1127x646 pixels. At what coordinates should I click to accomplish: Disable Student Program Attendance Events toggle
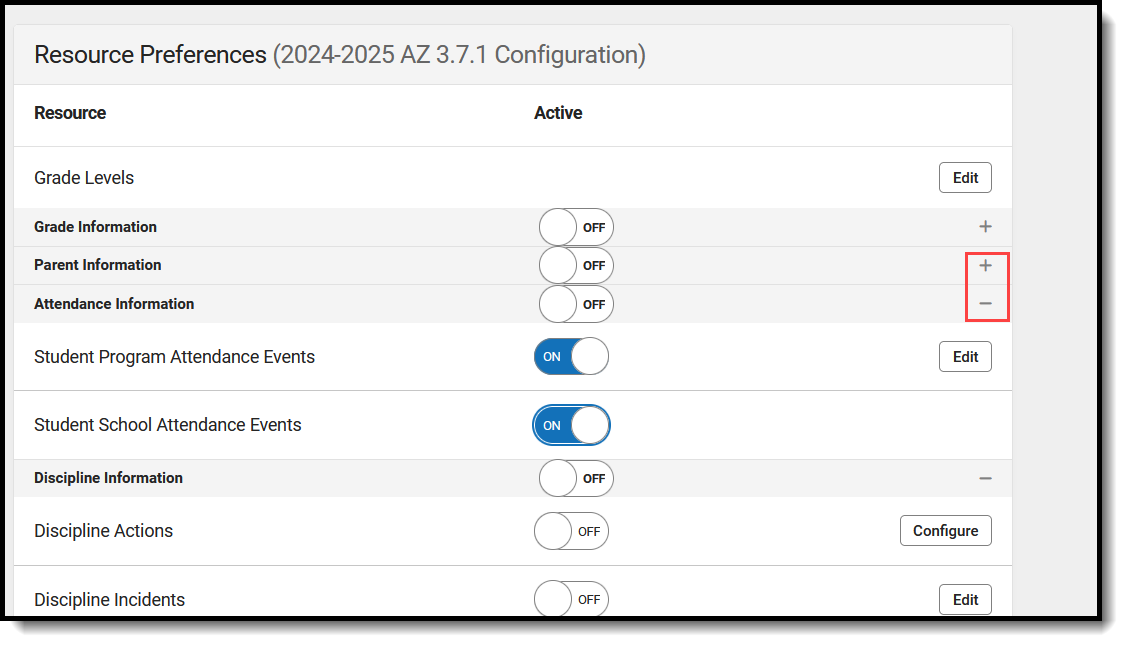(571, 357)
